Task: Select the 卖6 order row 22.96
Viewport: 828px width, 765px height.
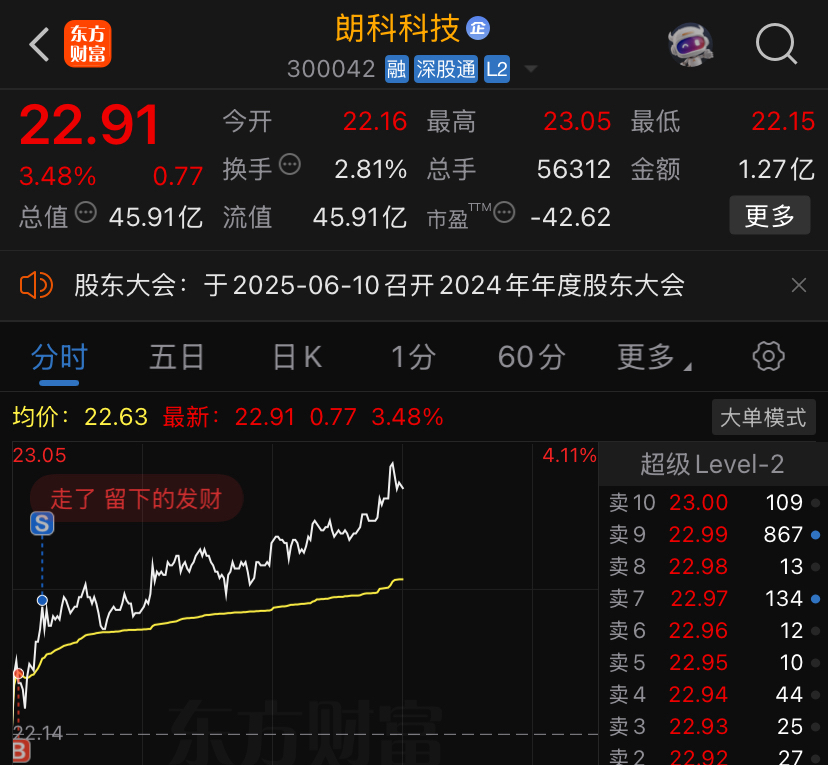Action: [x=714, y=630]
